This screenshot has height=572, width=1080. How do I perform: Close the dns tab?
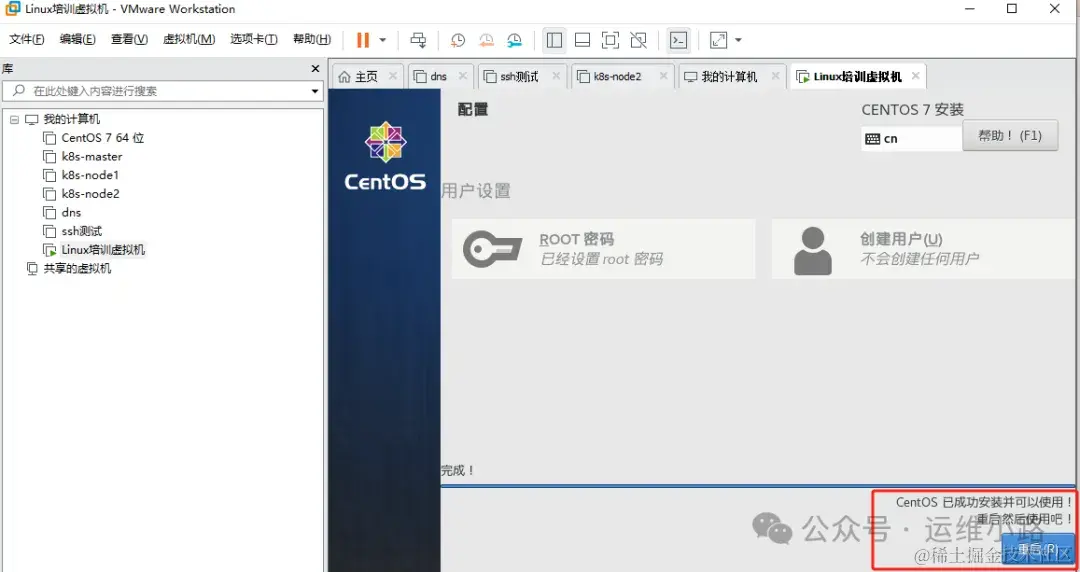(x=463, y=76)
